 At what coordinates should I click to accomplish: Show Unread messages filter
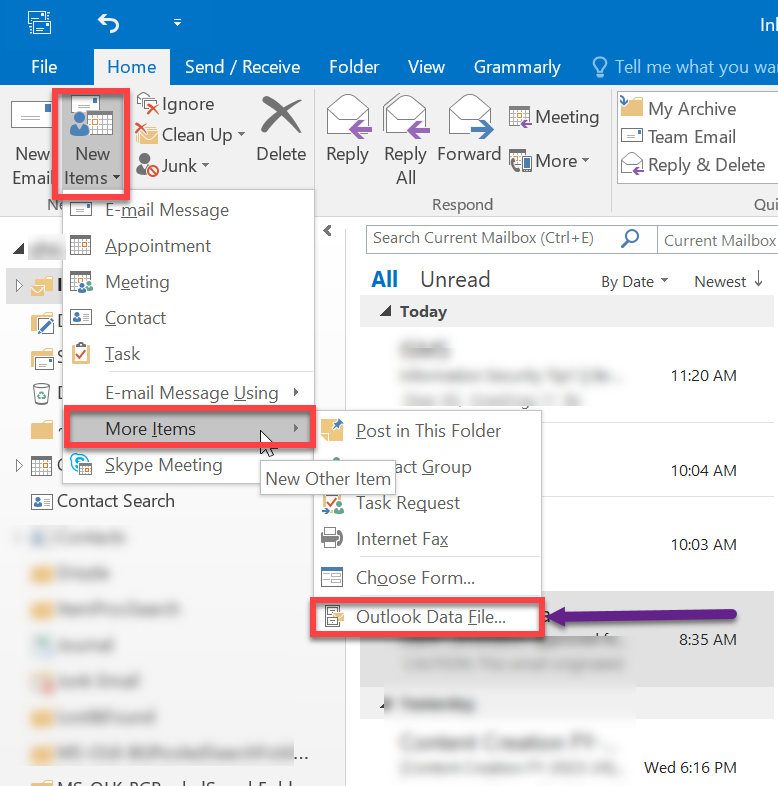click(455, 279)
